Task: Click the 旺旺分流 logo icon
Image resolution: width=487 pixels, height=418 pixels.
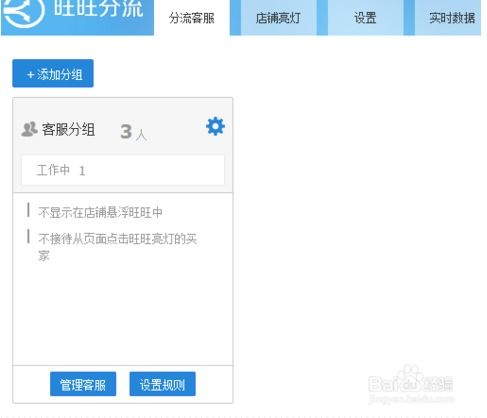Action: (x=24, y=11)
